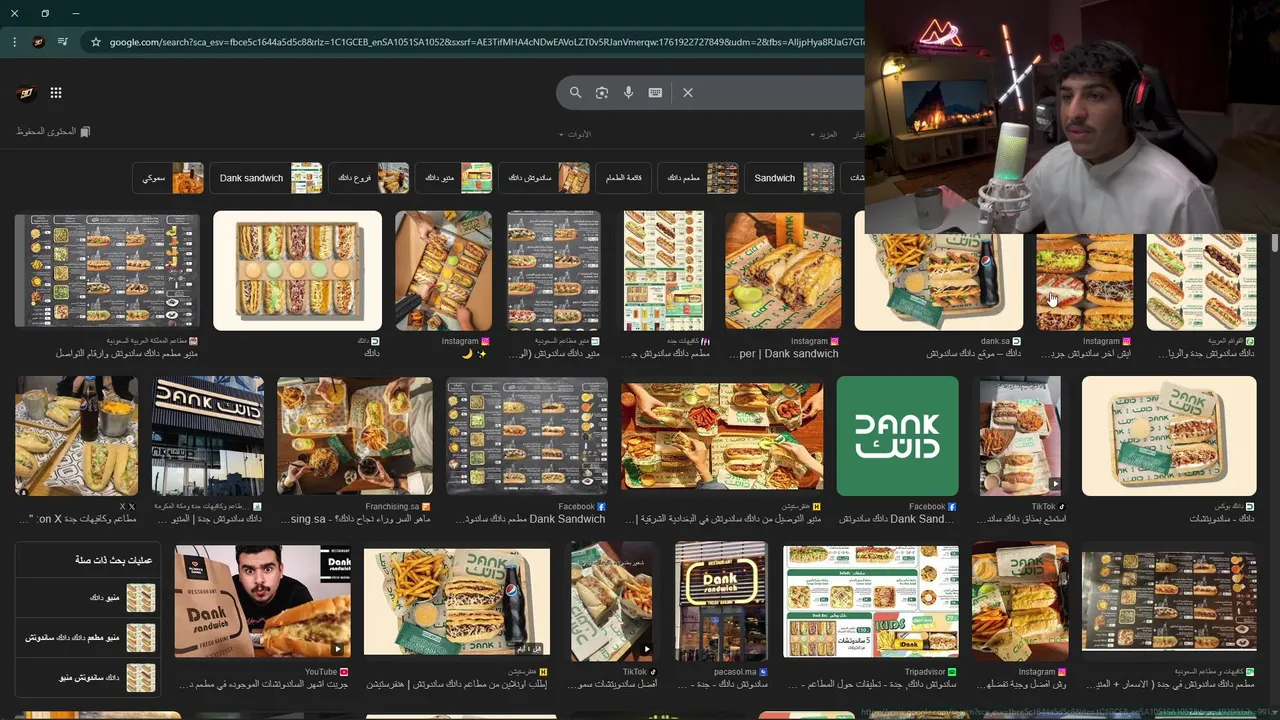
Task: Open green DANK logo image
Action: 897,436
